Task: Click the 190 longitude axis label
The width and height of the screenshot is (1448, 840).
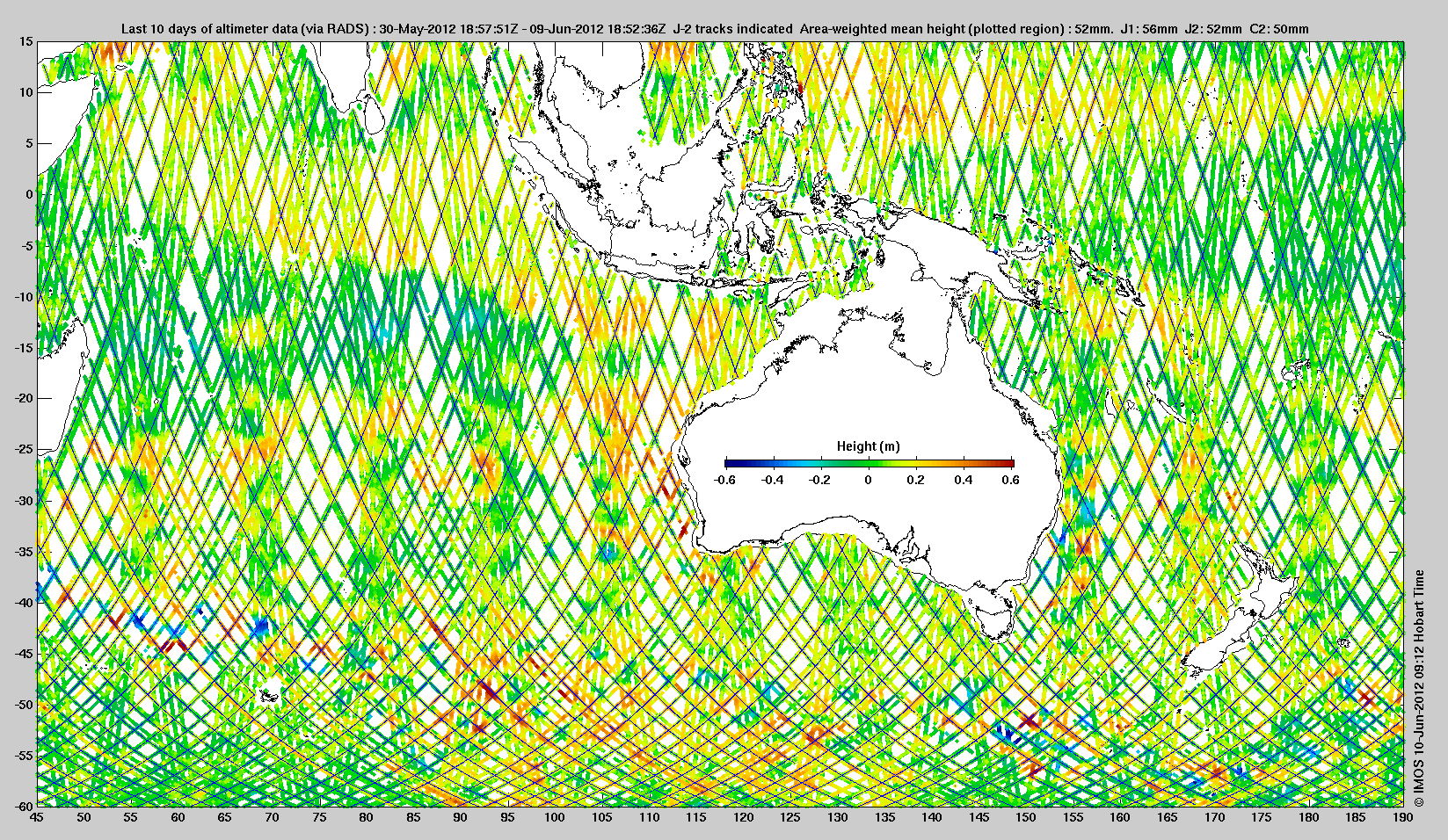Action: [1403, 817]
